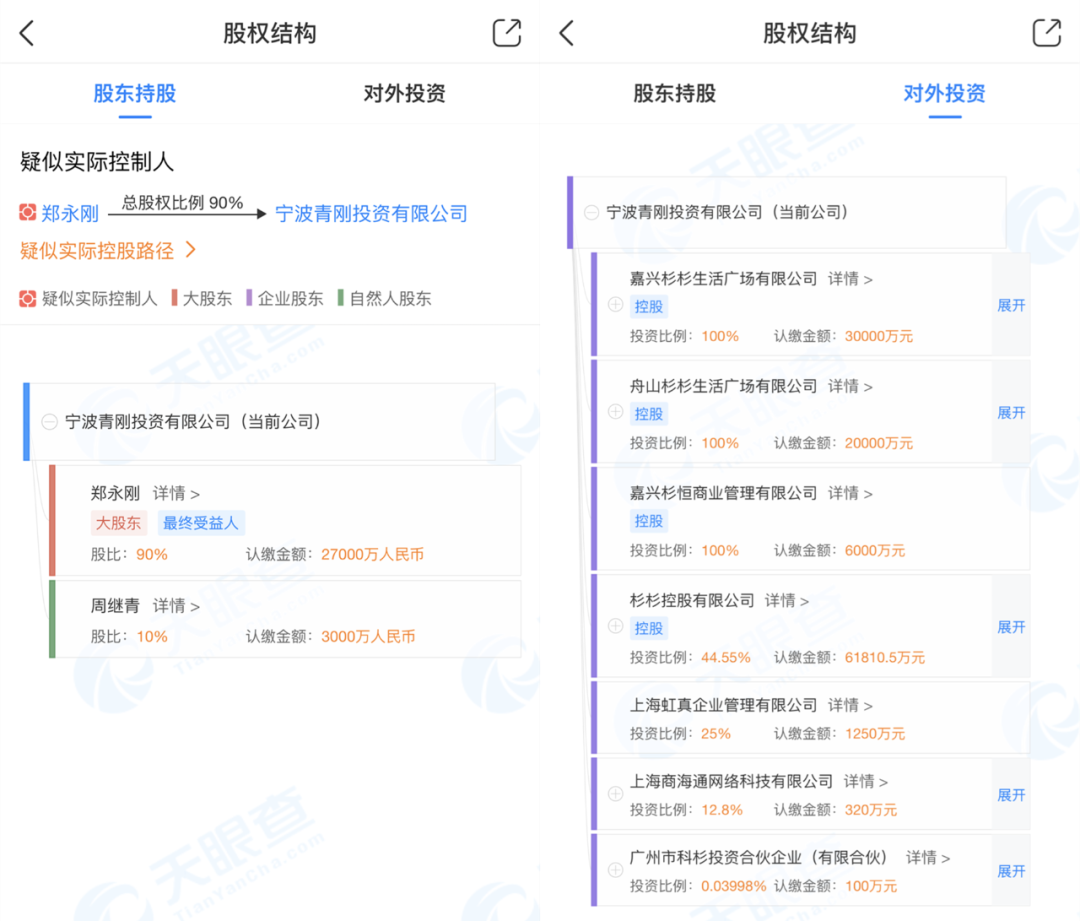Select 自然人股东 legend entry
Viewport: 1080px width, 921px height.
click(384, 298)
